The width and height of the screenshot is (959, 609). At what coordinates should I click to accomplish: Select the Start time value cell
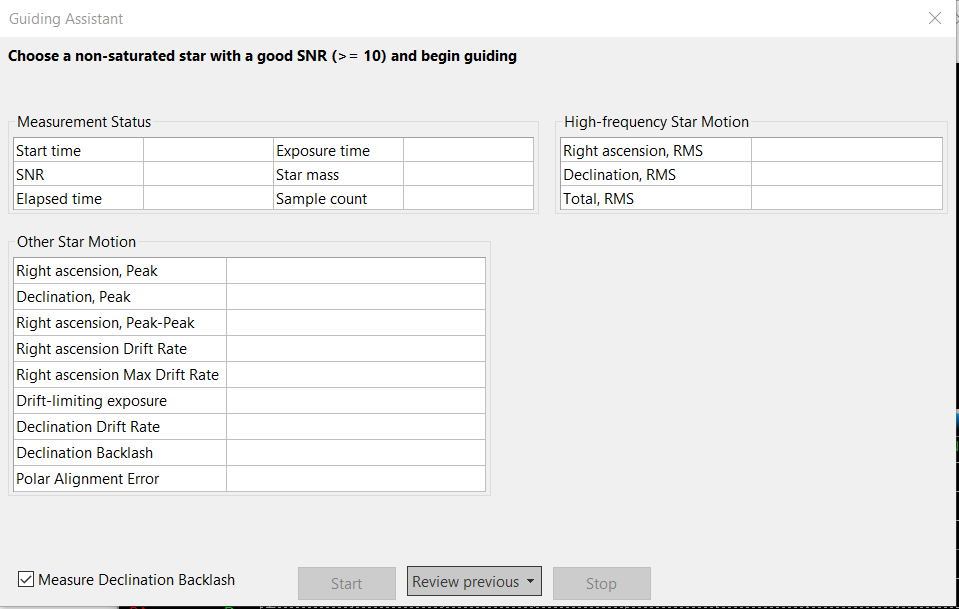pyautogui.click(x=208, y=150)
